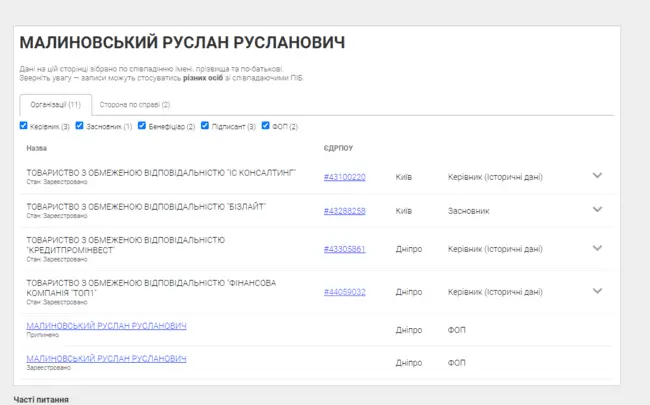The width and height of the screenshot is (650, 405).
Task: Select the "ІС КОНСАЛТИНГ" company name text
Action: click(x=161, y=173)
